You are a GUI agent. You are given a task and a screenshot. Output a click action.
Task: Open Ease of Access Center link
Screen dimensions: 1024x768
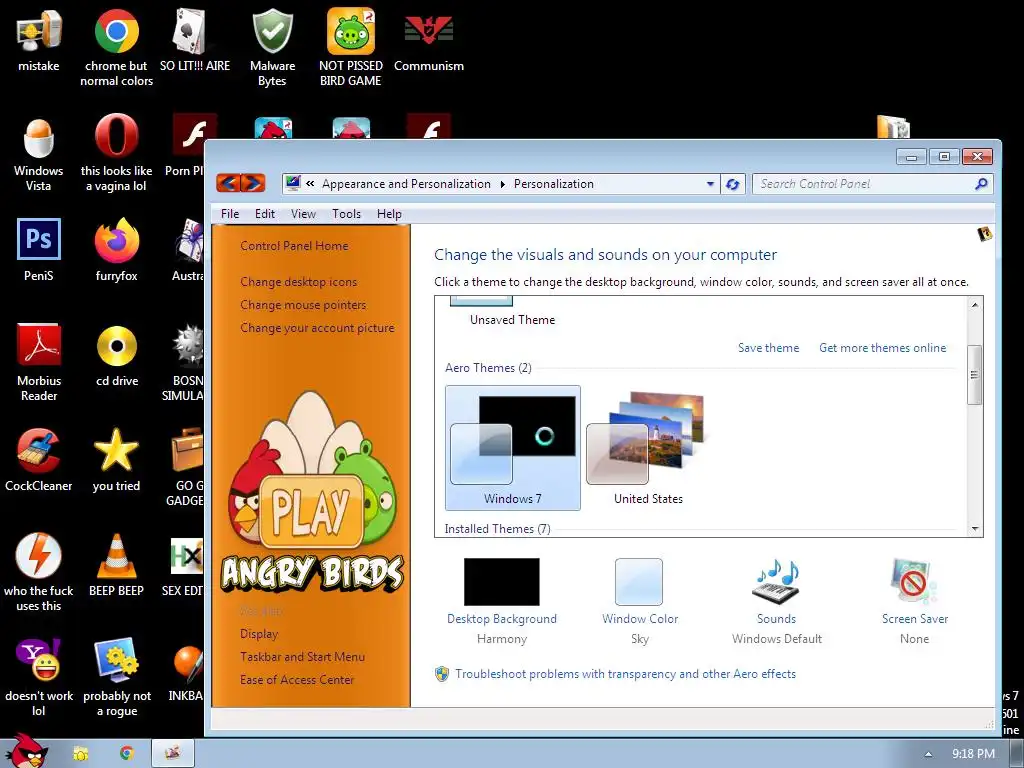[296, 679]
